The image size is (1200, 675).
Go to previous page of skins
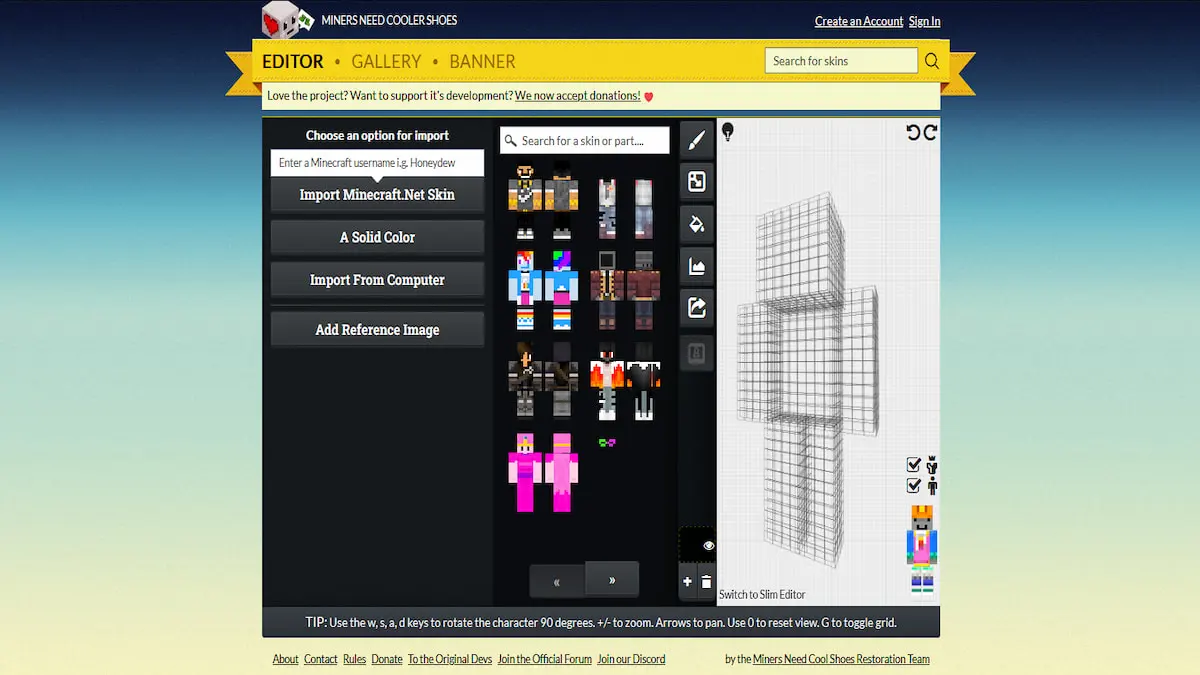pyautogui.click(x=556, y=581)
